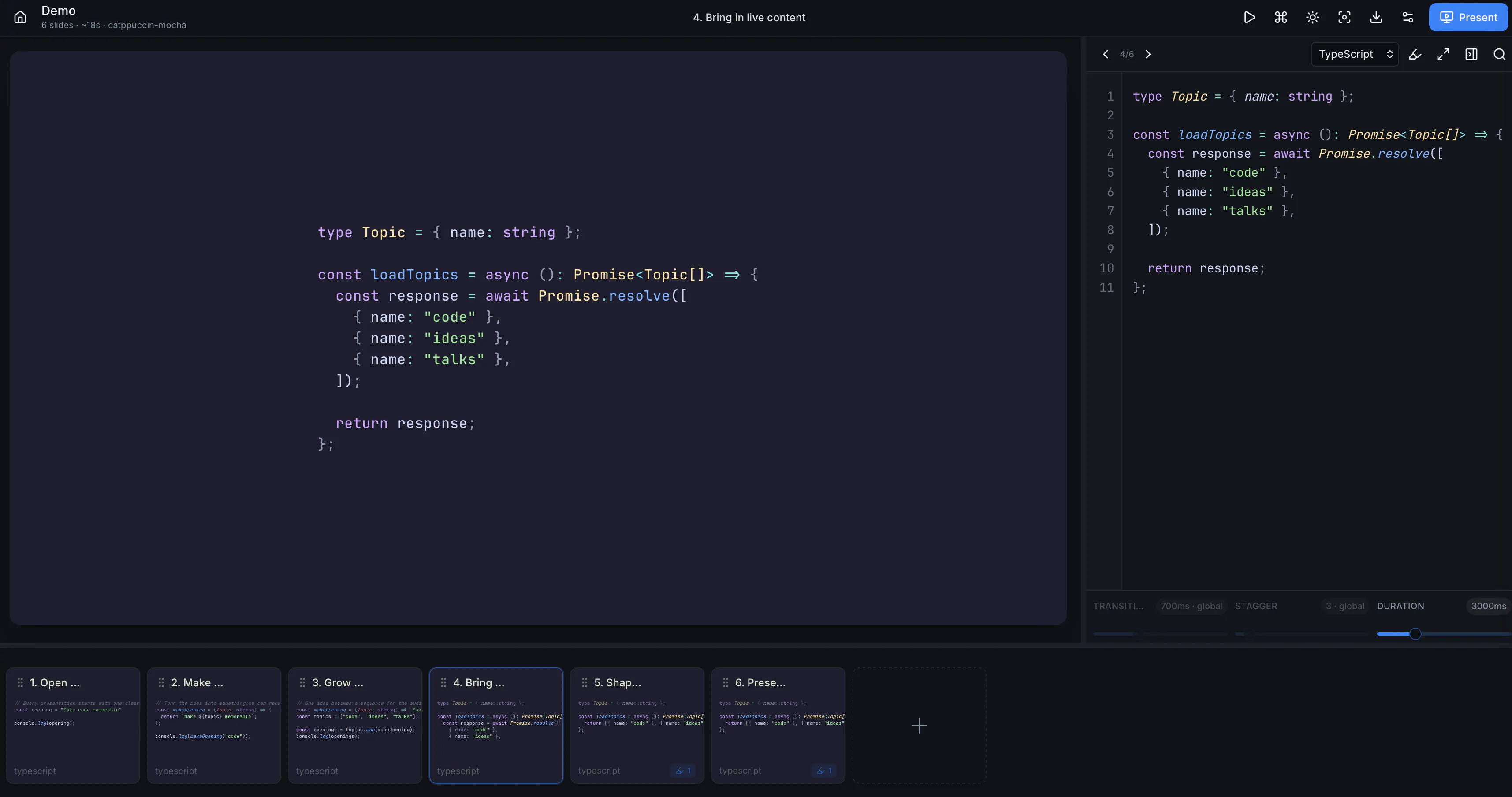Select slide thumbnail 6. Prese
Viewport: 1512px width, 797px height.
pos(778,726)
